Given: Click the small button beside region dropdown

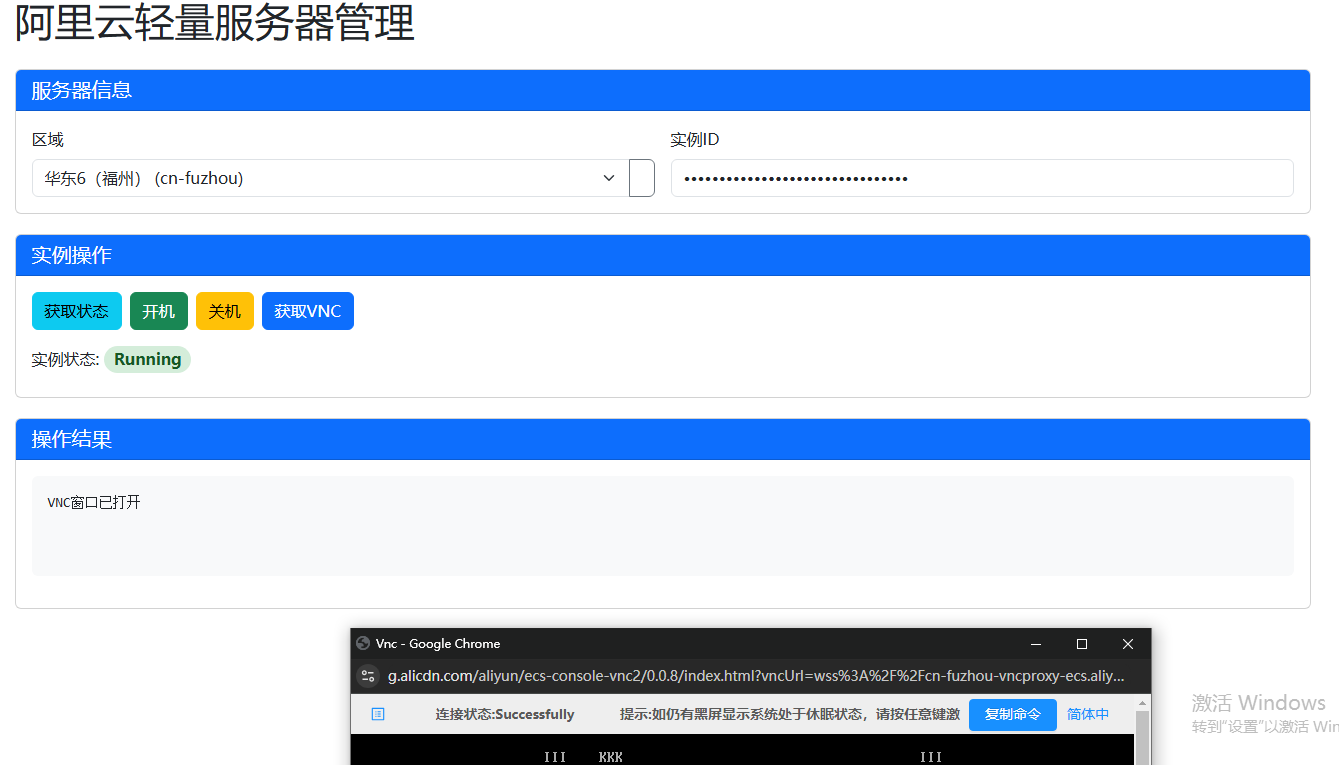Looking at the screenshot, I should 642,178.
